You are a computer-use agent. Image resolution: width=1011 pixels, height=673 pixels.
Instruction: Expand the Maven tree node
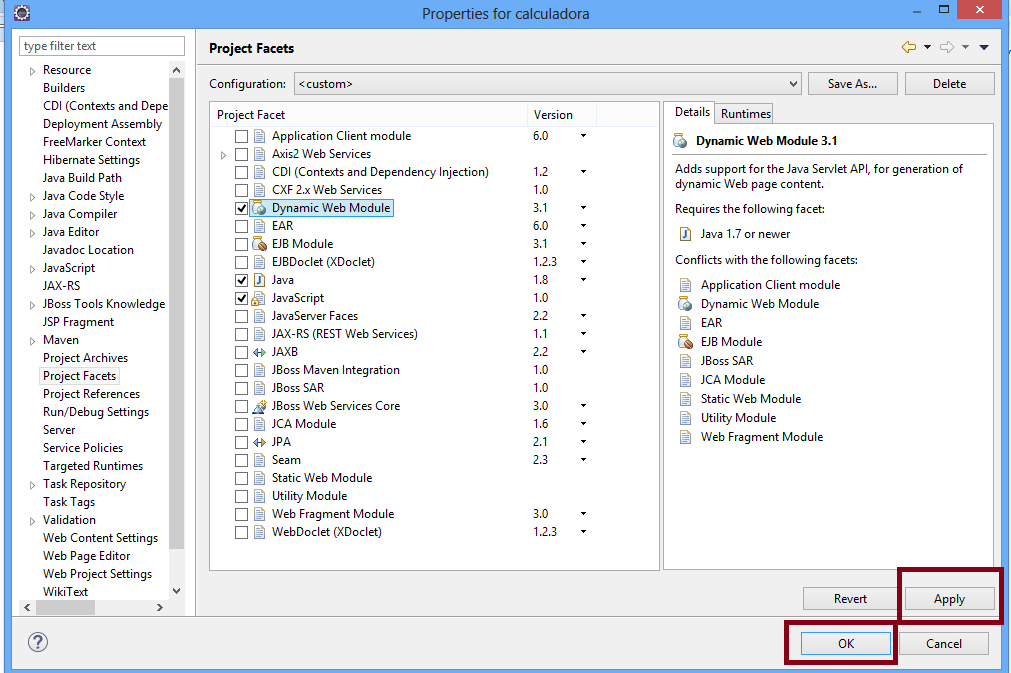coord(32,341)
